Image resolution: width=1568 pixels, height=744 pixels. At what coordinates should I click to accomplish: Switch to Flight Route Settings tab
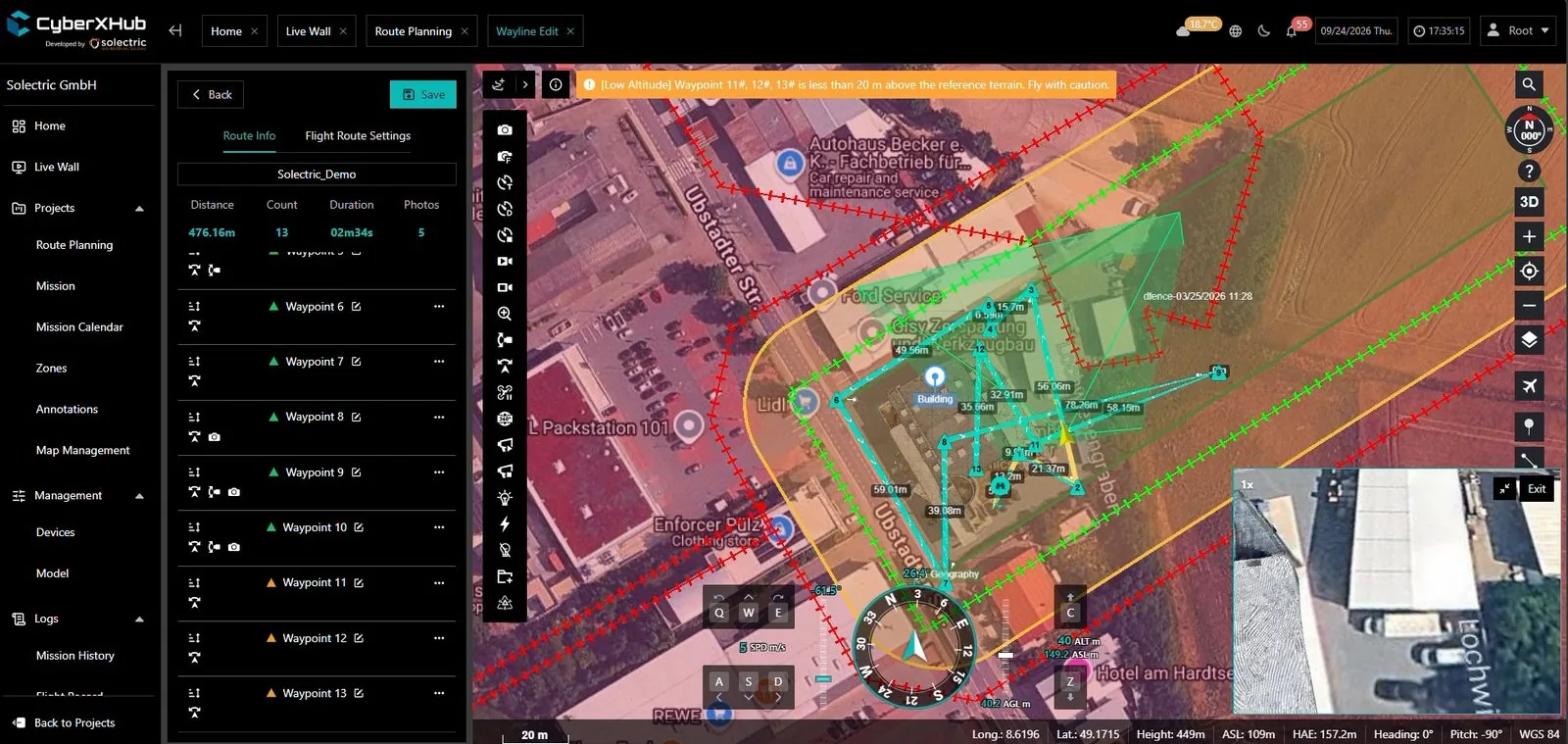click(x=358, y=136)
